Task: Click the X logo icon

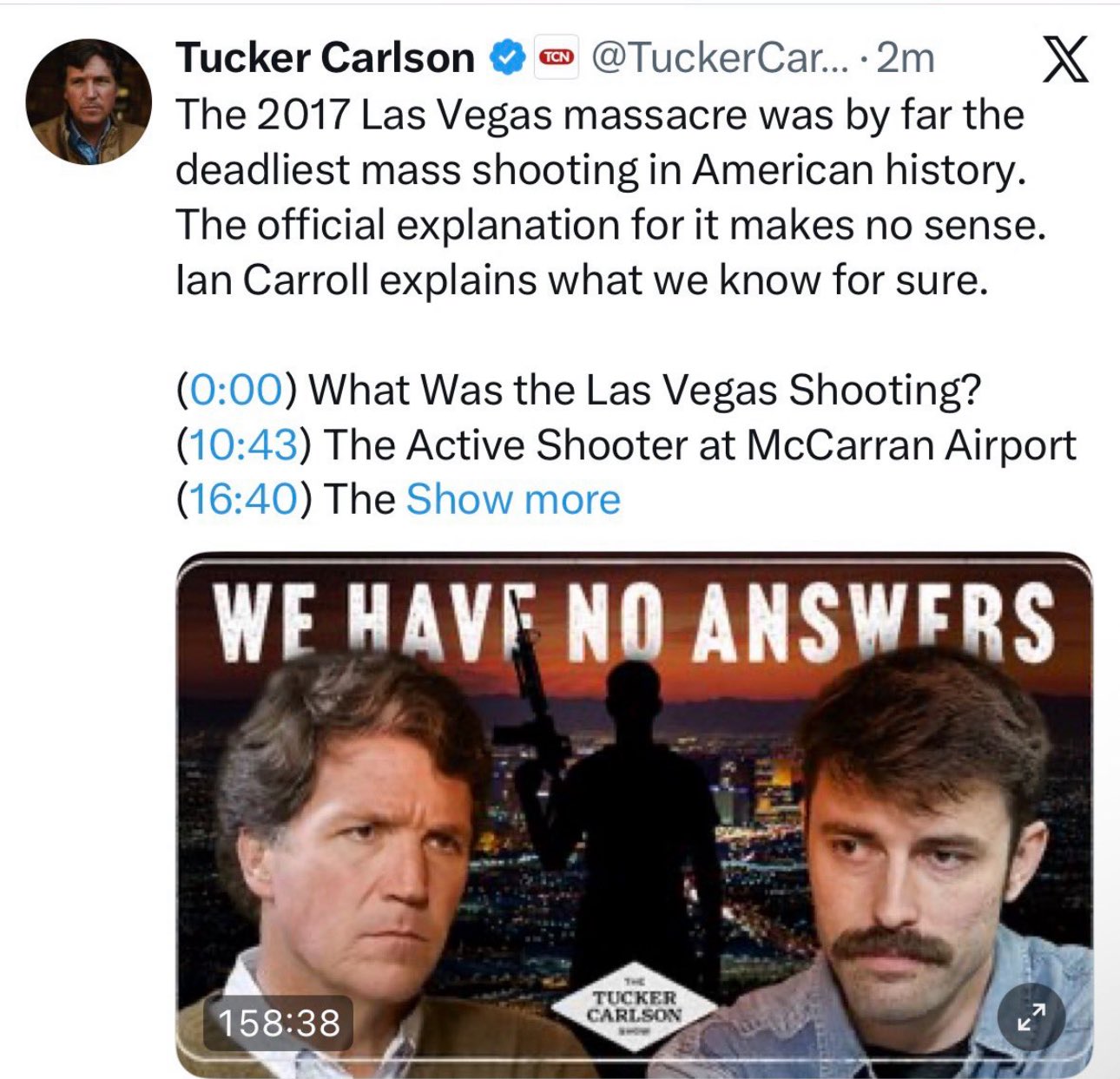Action: point(1064,59)
